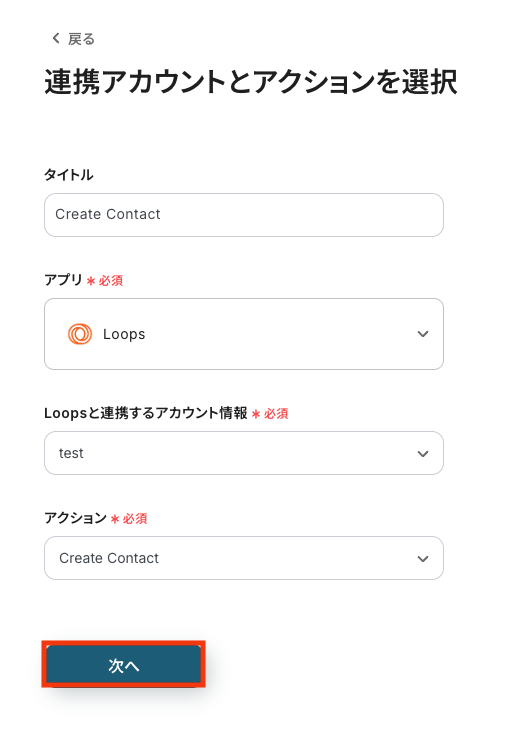Open the アクション dropdown showing Create Contact
Viewport: 520px width, 733px height.
point(244,558)
